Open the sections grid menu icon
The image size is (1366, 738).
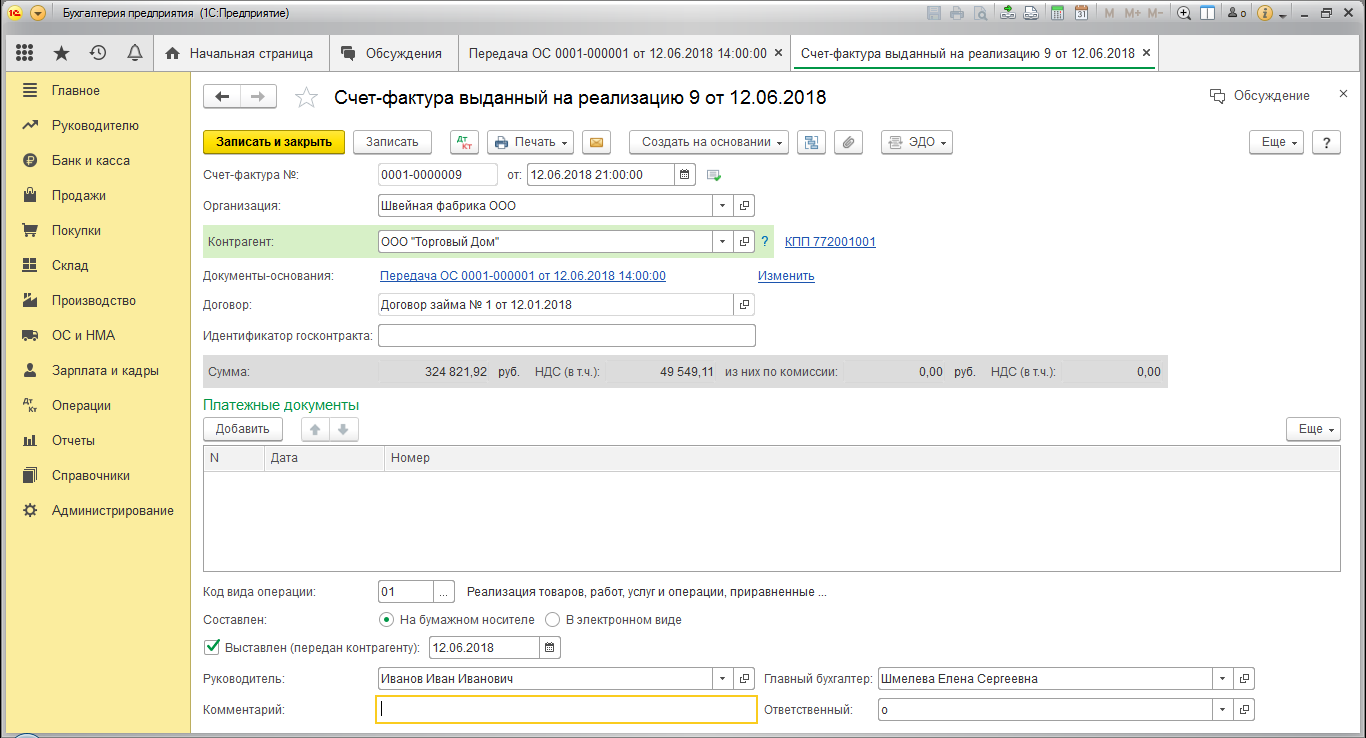(x=25, y=53)
